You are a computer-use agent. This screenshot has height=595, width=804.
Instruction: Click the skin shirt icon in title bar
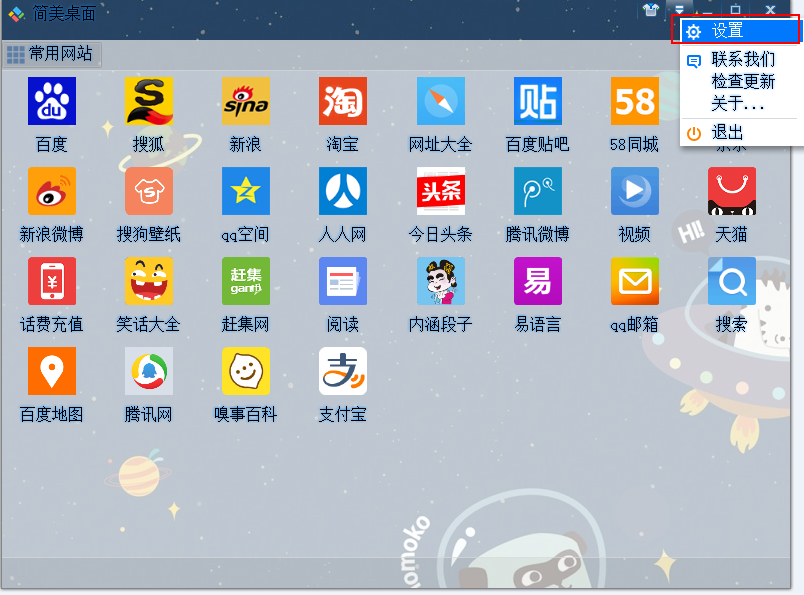(x=651, y=10)
